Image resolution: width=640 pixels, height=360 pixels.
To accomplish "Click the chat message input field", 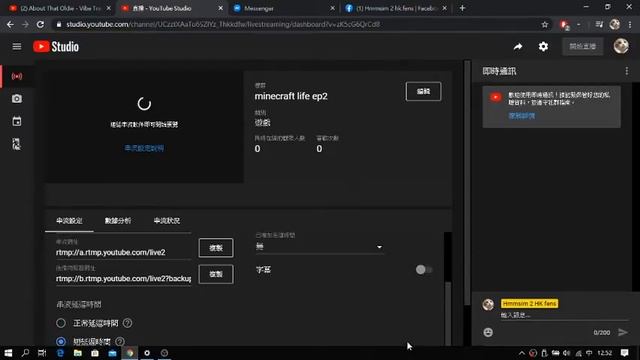I will [x=563, y=315].
